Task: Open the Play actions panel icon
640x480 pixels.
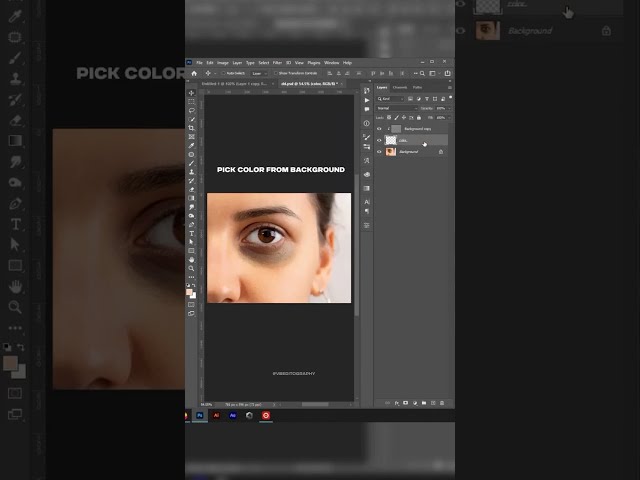Action: [x=367, y=100]
